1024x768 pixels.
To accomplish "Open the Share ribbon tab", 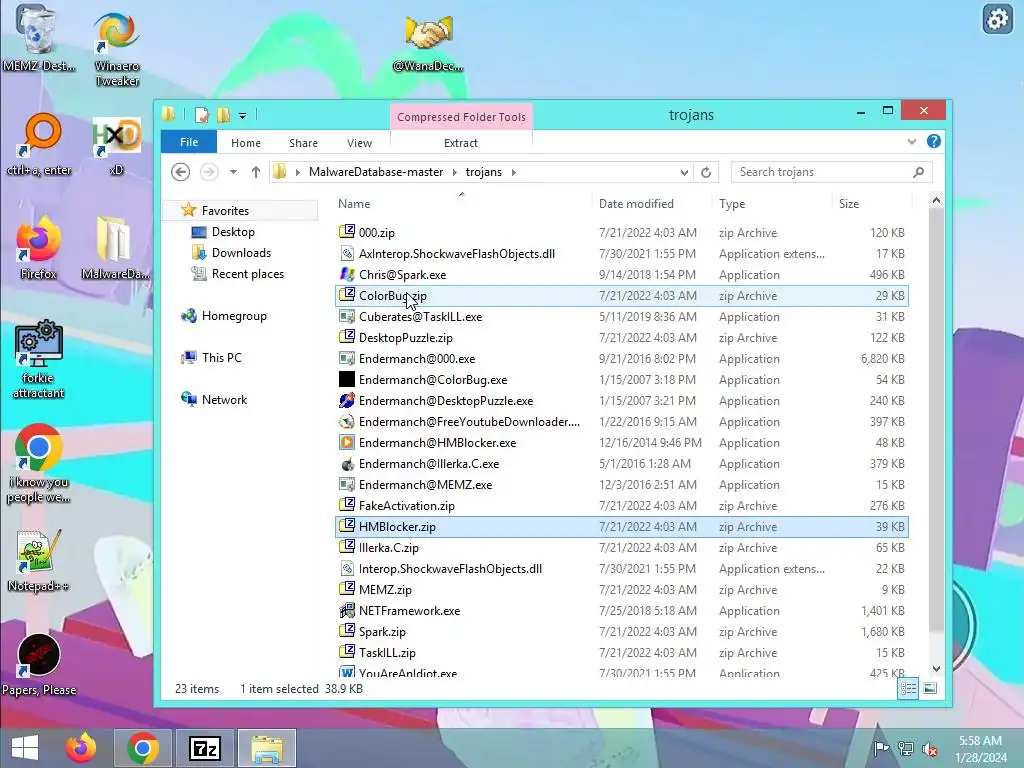I will pos(303,142).
